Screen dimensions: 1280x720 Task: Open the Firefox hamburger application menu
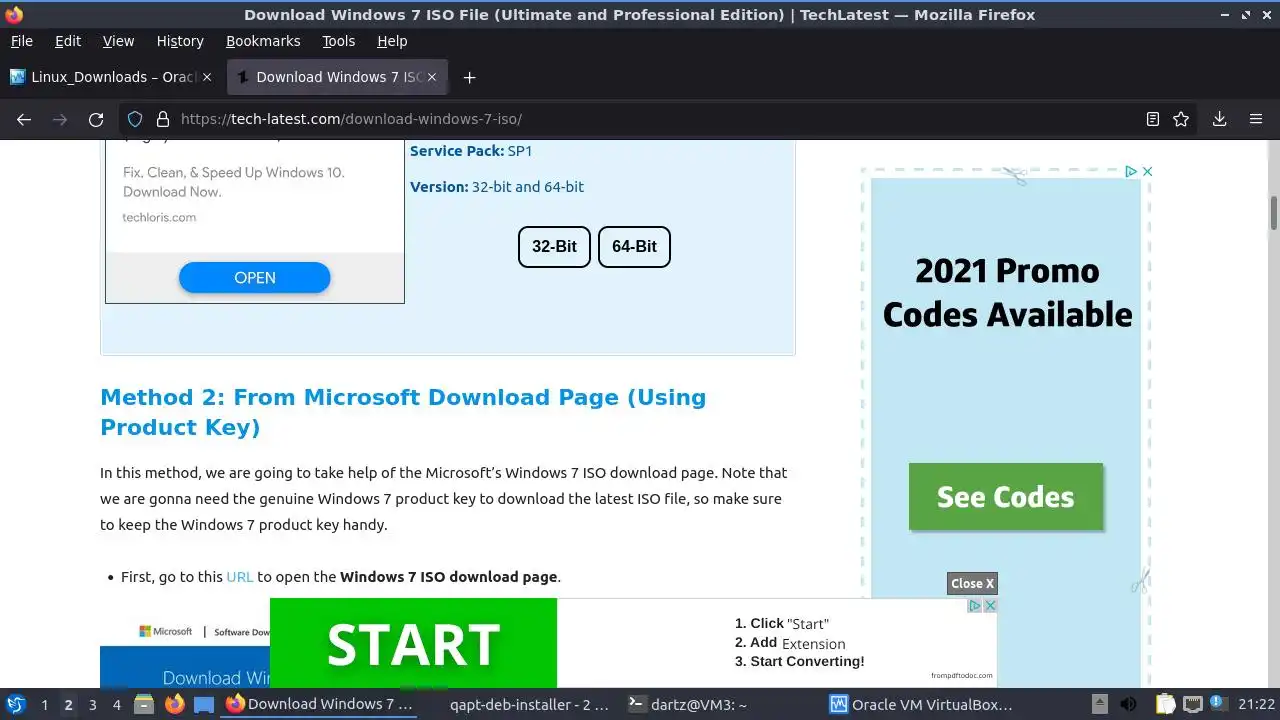pyautogui.click(x=1256, y=119)
